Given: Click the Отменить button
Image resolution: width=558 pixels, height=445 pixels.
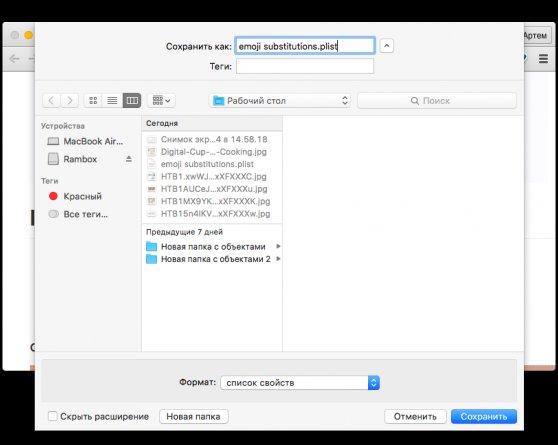Looking at the screenshot, I should coord(415,417).
